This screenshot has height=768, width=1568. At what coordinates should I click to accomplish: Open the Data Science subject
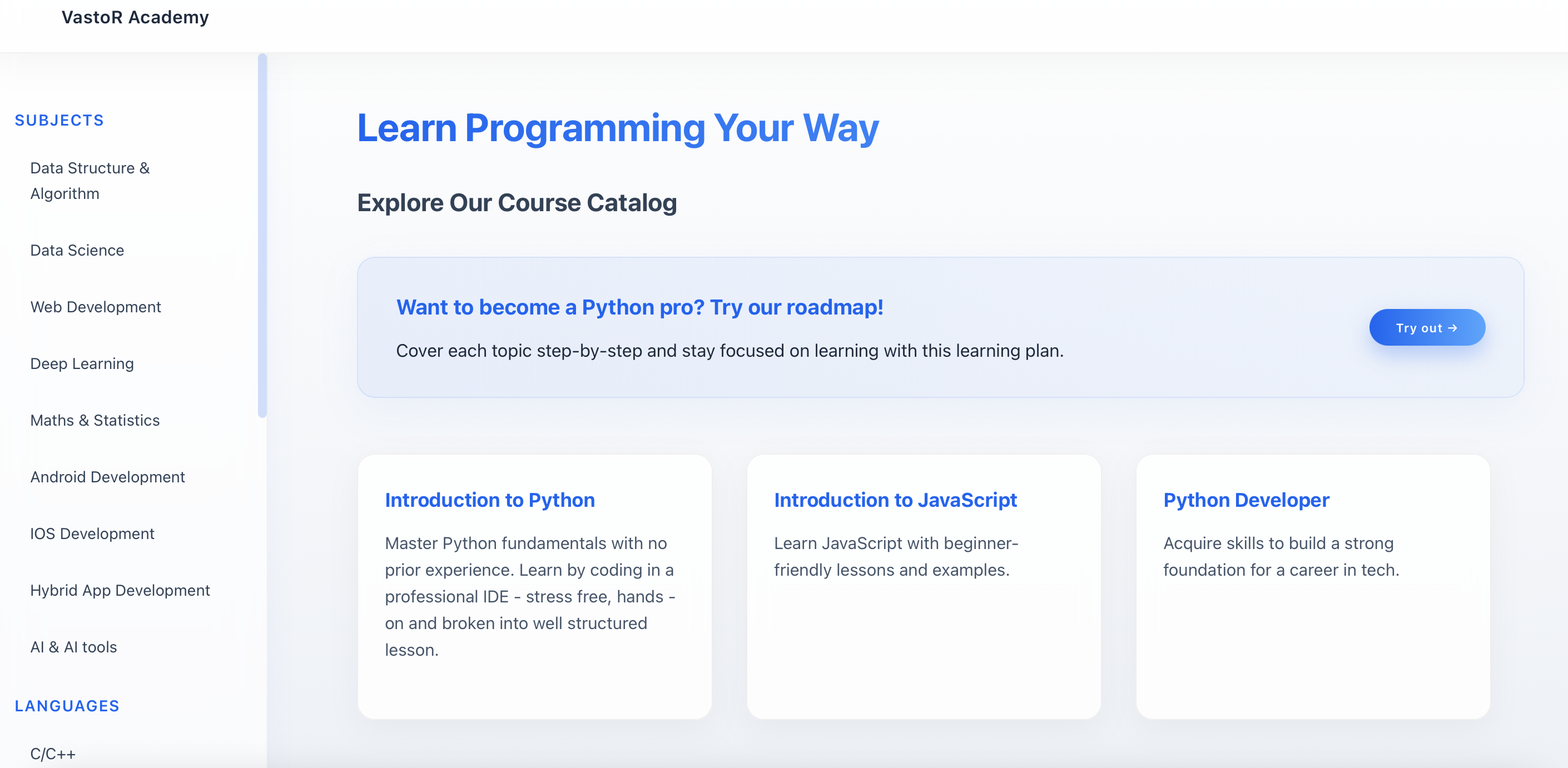click(77, 250)
